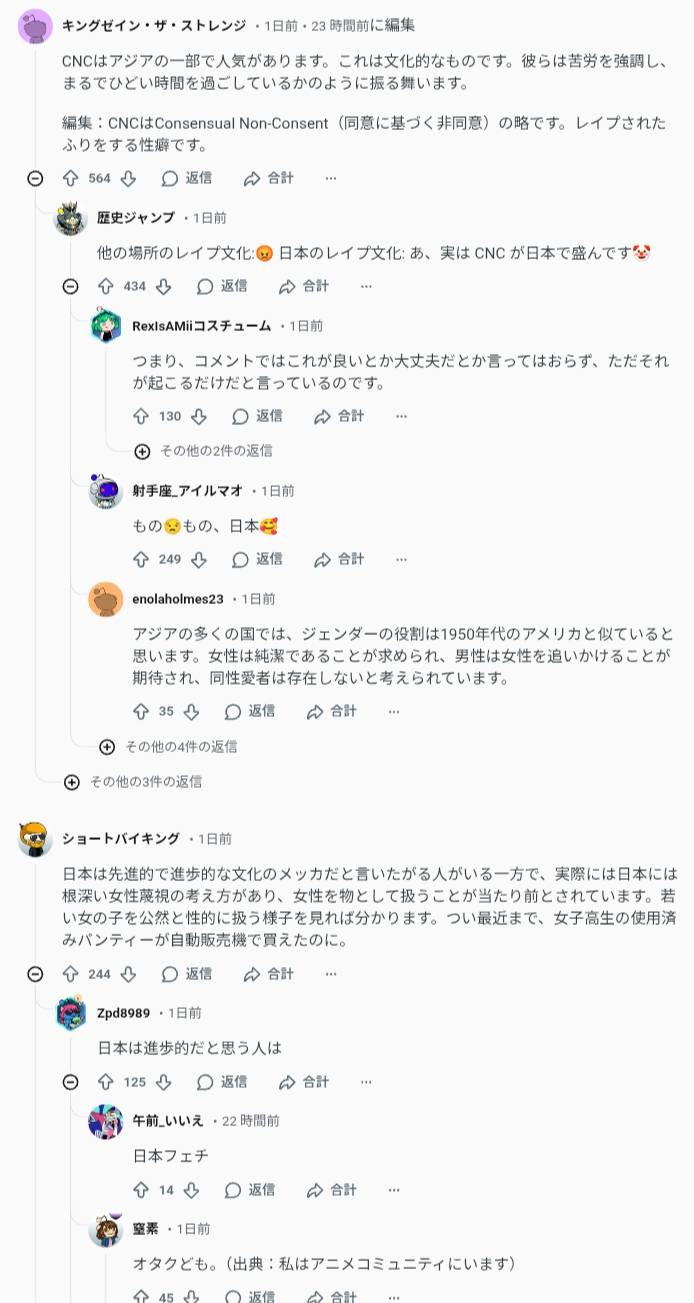Open enolaholmes23's user profile link
The height and width of the screenshot is (1303, 694).
tap(177, 599)
